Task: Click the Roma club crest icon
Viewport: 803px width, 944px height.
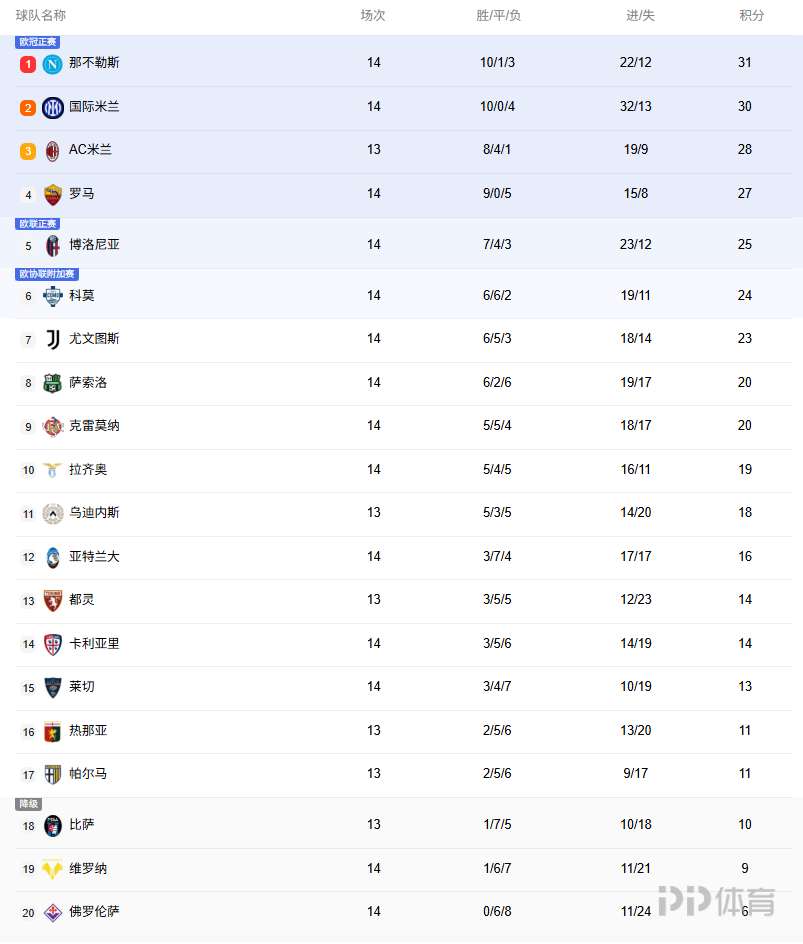Action: tap(53, 194)
